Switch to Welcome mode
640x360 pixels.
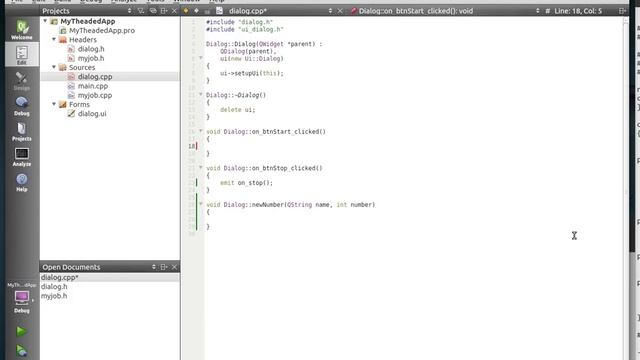[22, 30]
